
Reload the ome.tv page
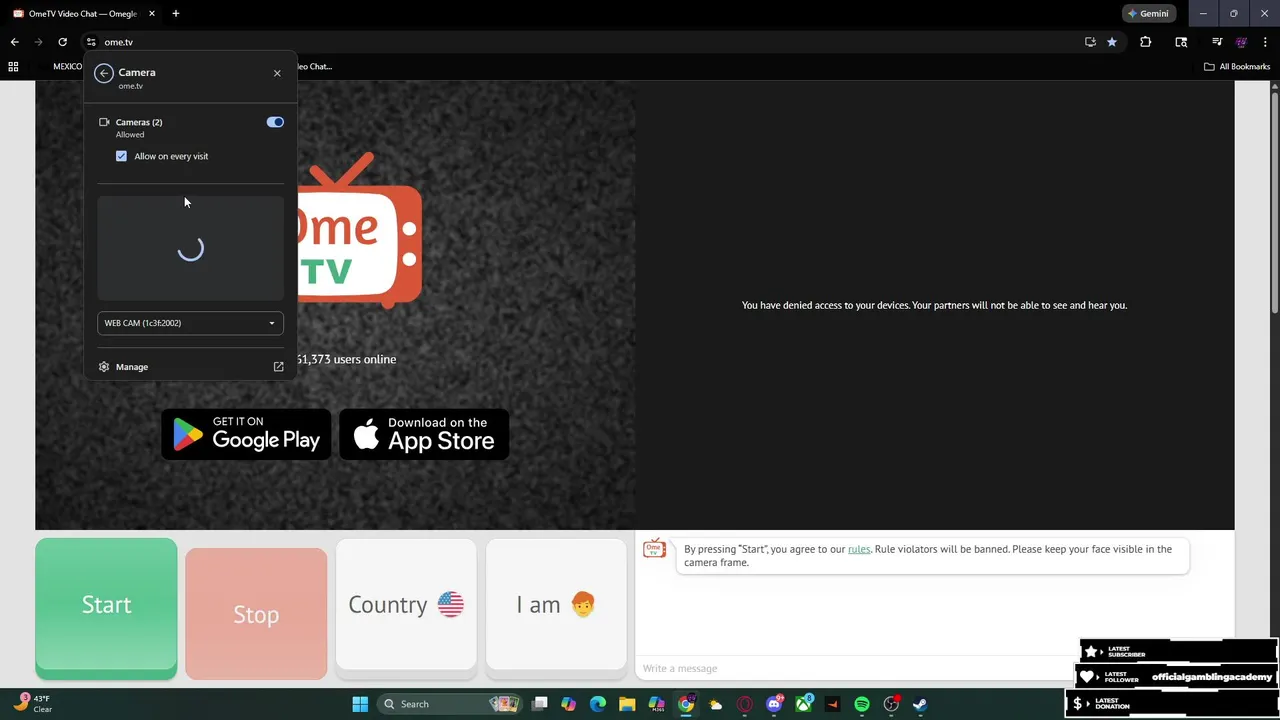62,42
